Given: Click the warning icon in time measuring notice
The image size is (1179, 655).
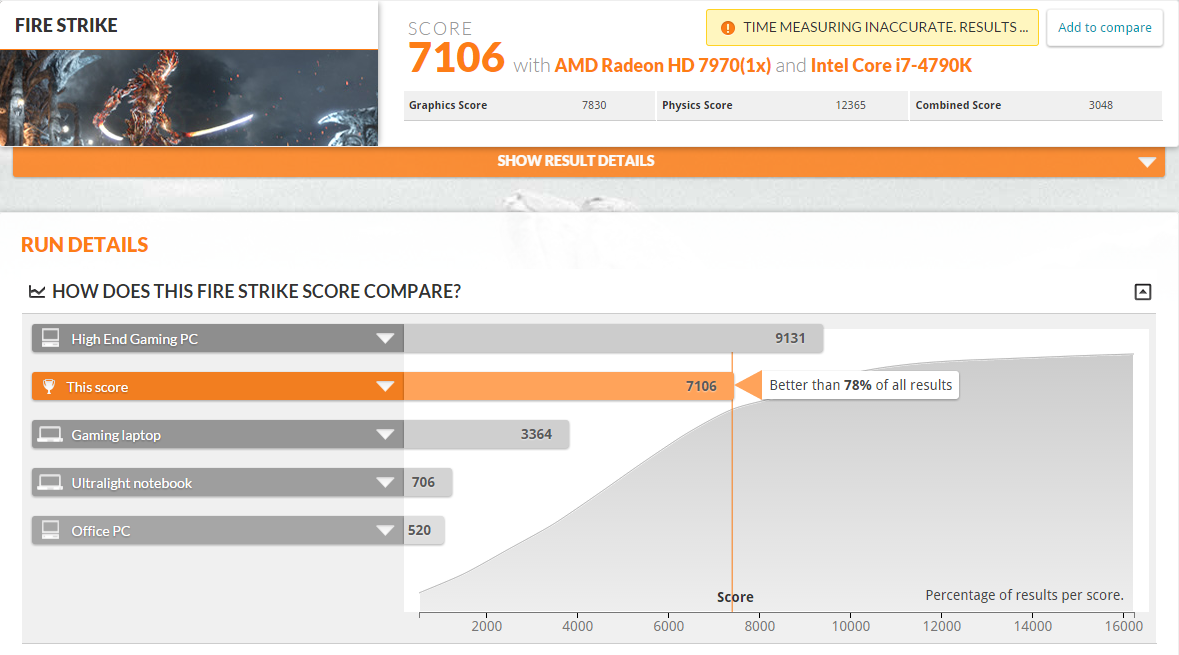Looking at the screenshot, I should [x=727, y=28].
